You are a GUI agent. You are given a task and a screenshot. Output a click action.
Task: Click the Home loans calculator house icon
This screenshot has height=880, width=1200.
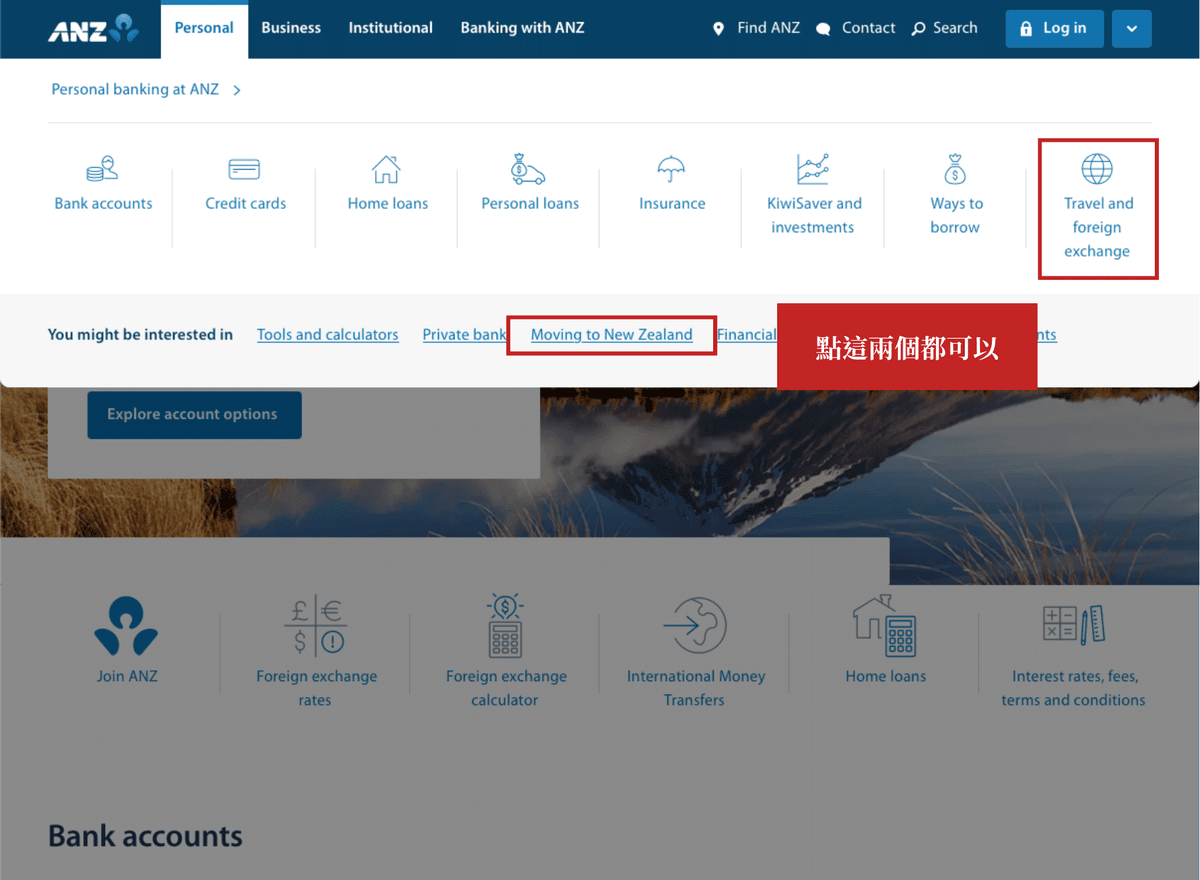[885, 626]
